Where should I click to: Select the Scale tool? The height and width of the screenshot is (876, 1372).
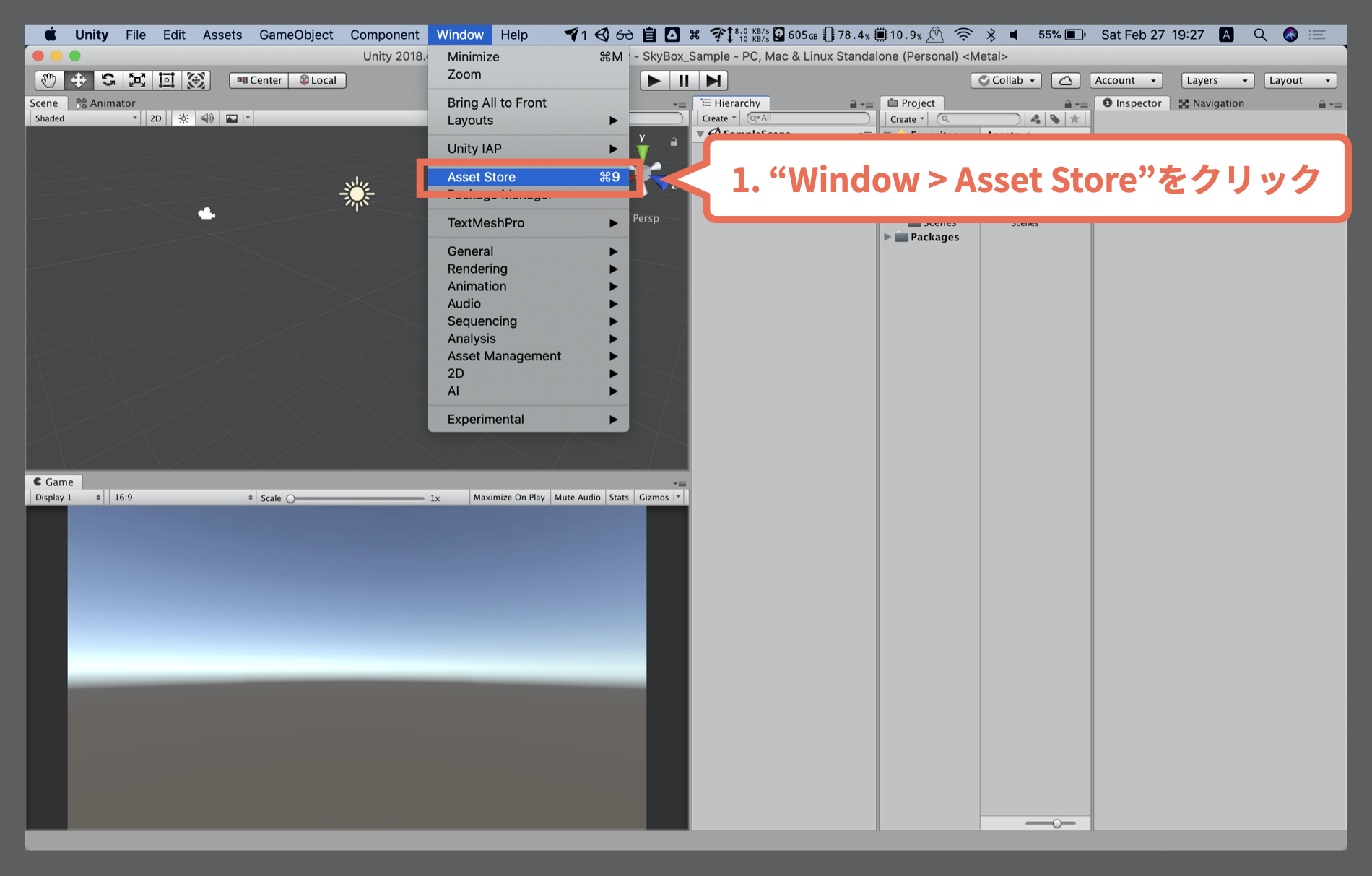(137, 80)
